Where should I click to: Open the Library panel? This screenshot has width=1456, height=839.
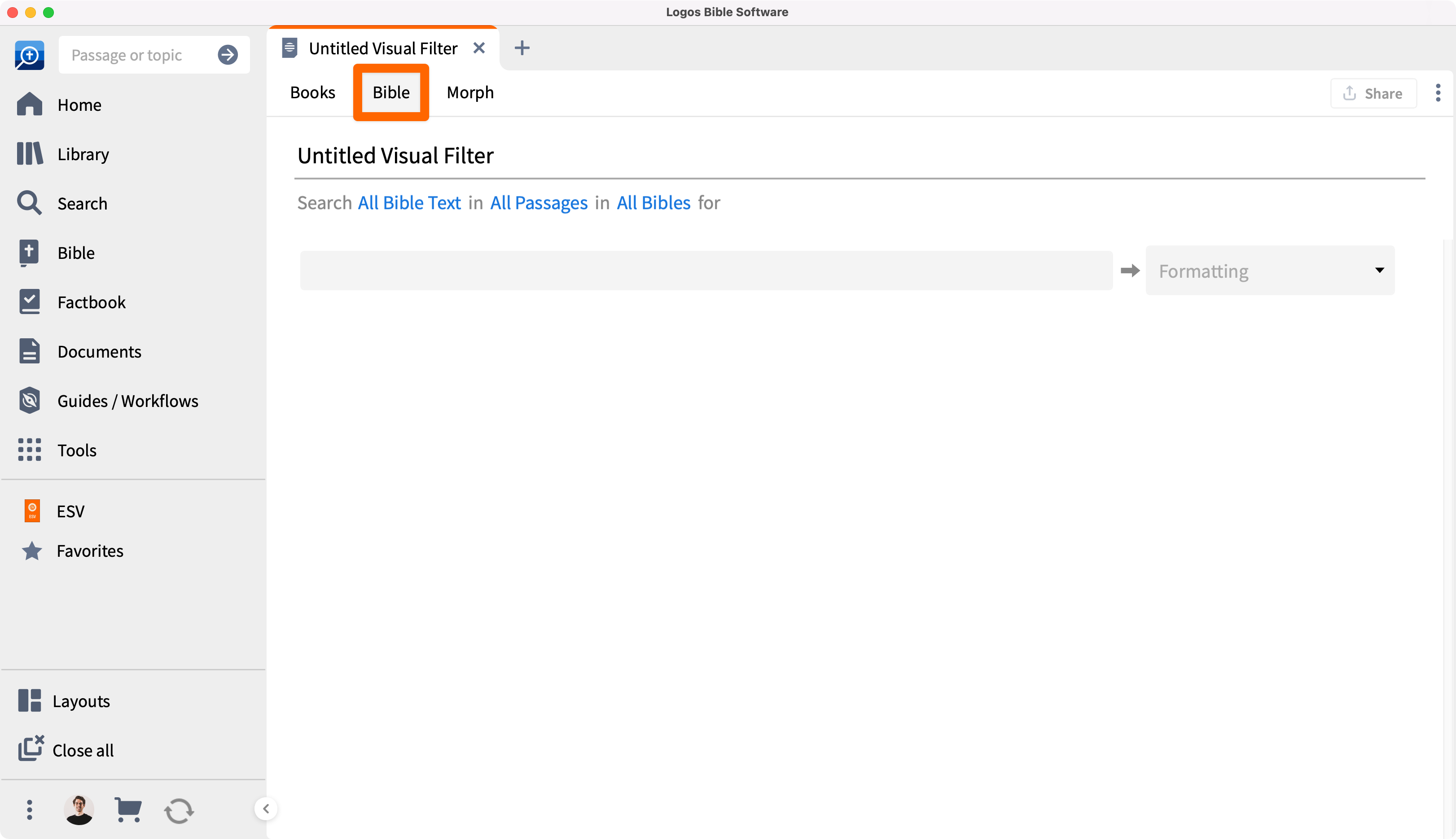(x=63, y=154)
